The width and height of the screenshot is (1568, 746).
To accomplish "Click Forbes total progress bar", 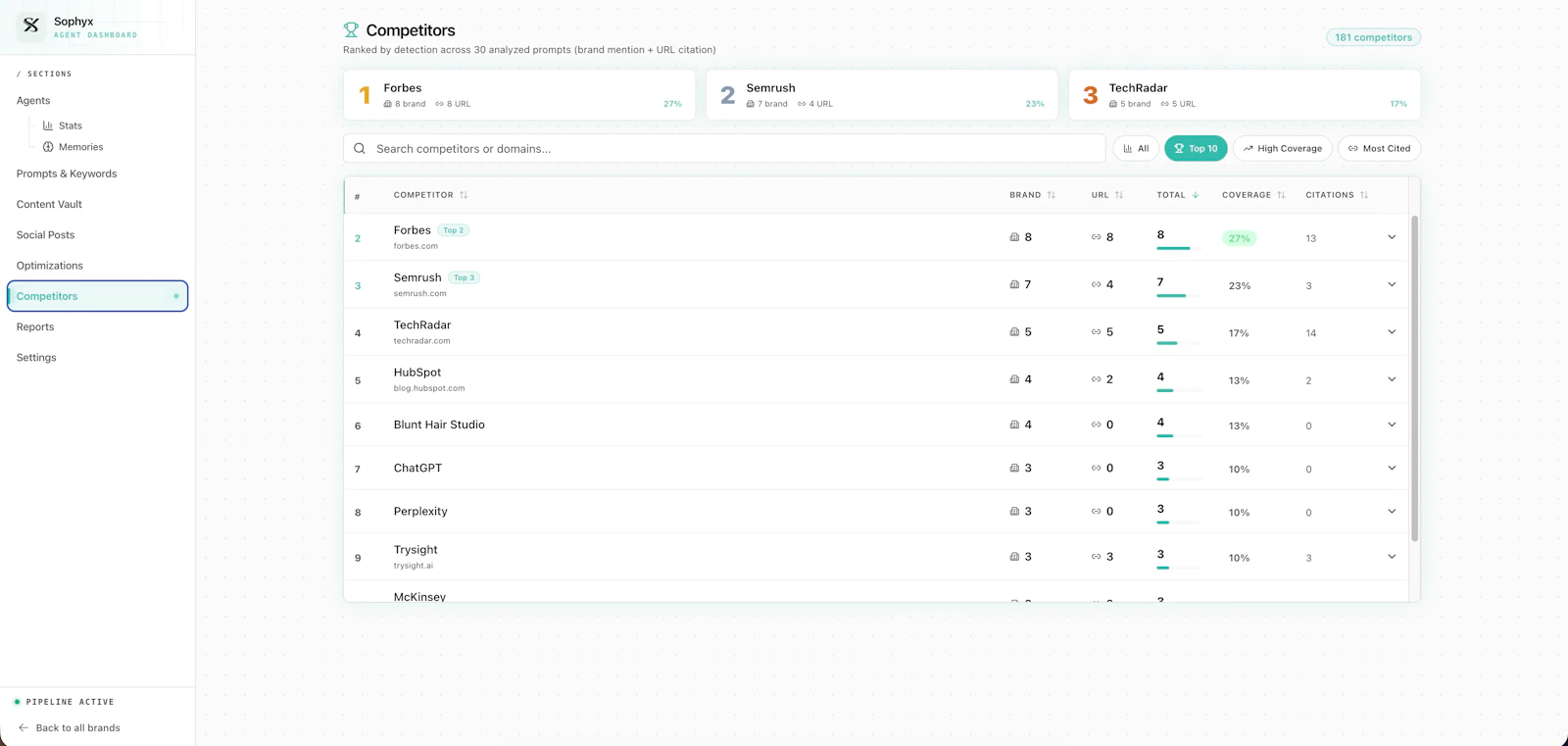I will pos(1179,248).
